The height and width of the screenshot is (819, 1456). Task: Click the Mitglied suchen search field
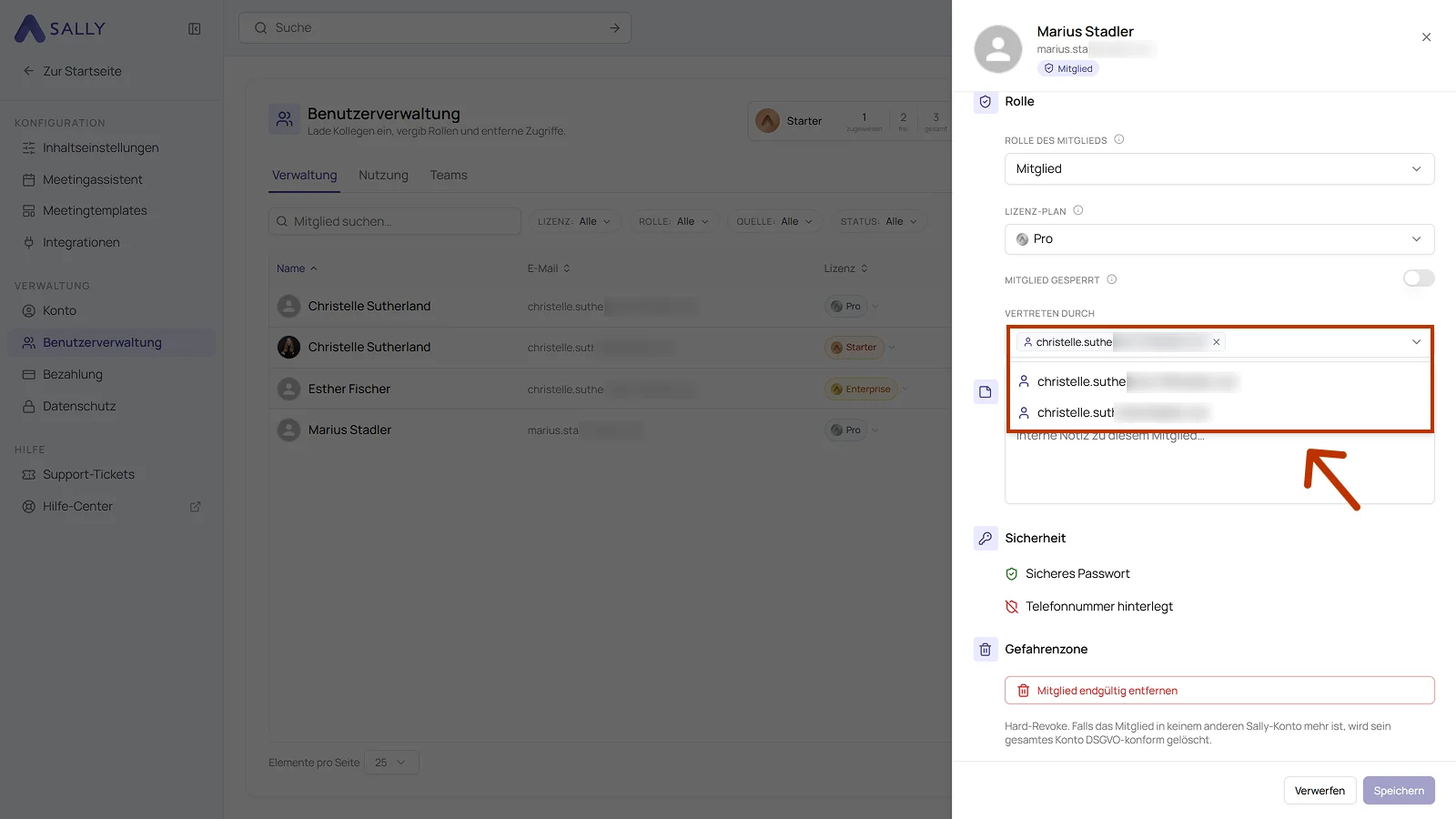[395, 221]
